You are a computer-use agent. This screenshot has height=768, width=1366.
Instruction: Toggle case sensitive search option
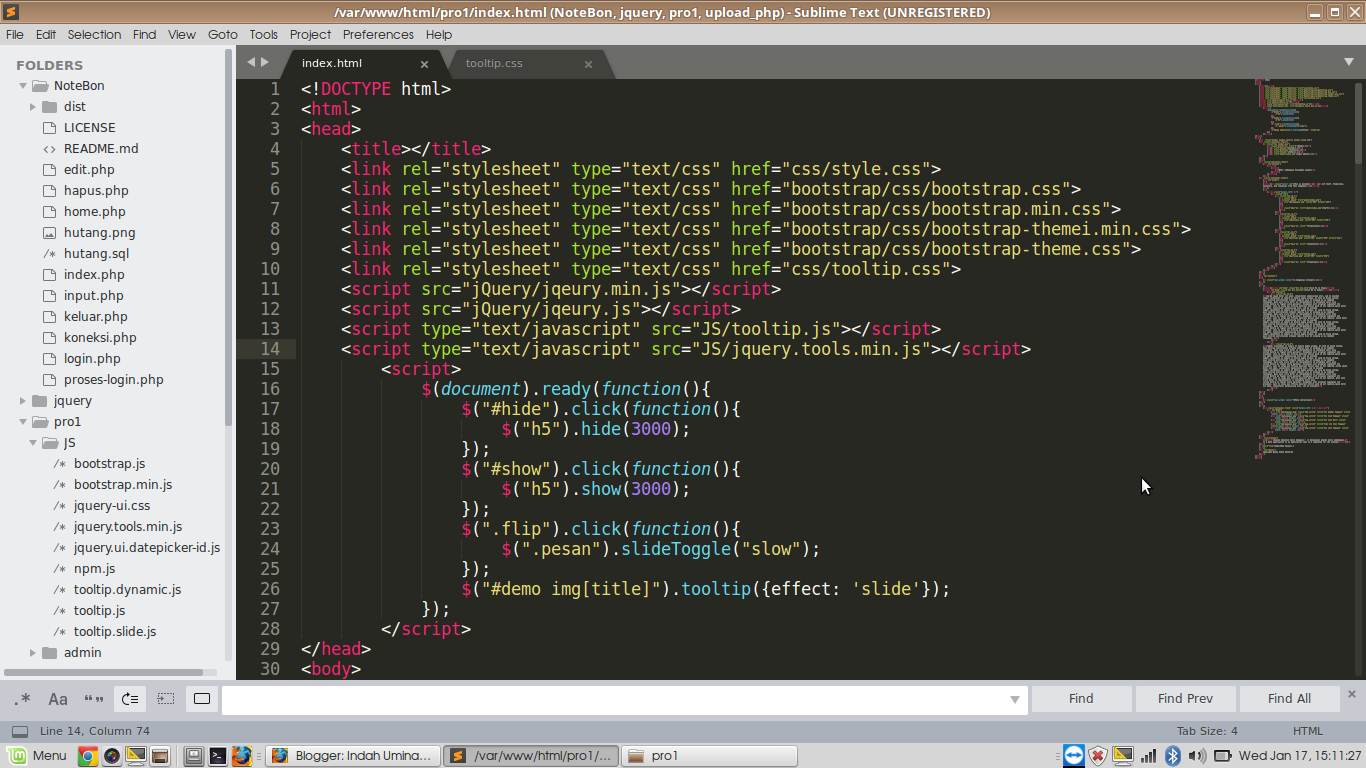pos(58,699)
